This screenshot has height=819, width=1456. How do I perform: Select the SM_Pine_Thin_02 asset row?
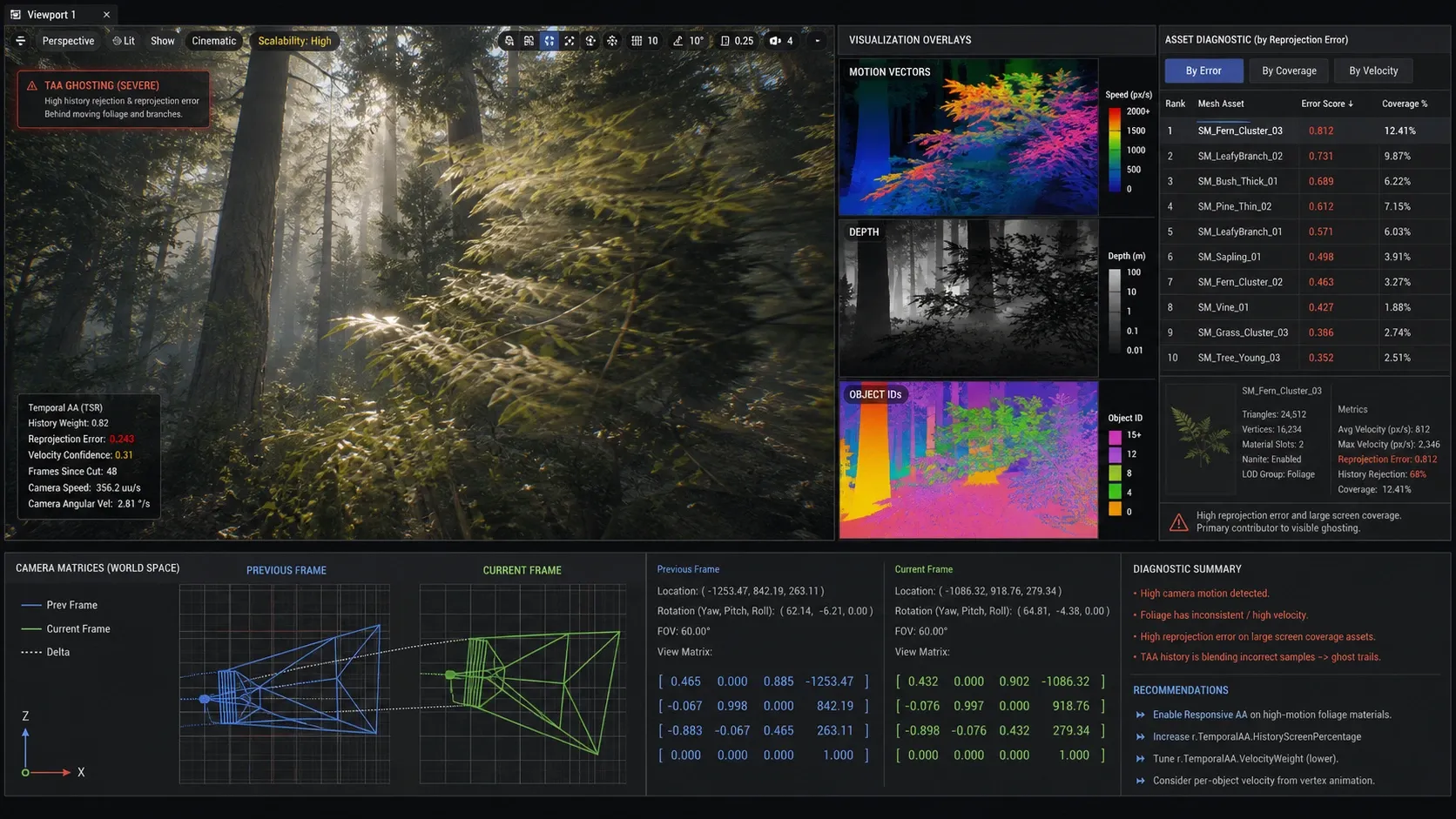coord(1304,207)
